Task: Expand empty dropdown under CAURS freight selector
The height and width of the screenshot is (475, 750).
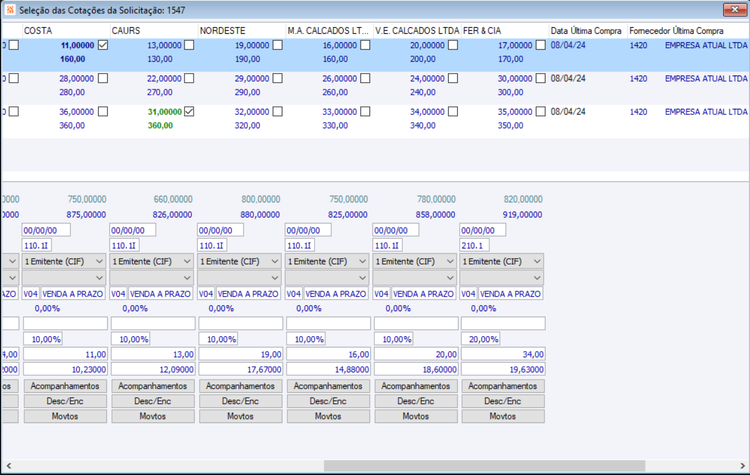Action: pyautogui.click(x=152, y=277)
